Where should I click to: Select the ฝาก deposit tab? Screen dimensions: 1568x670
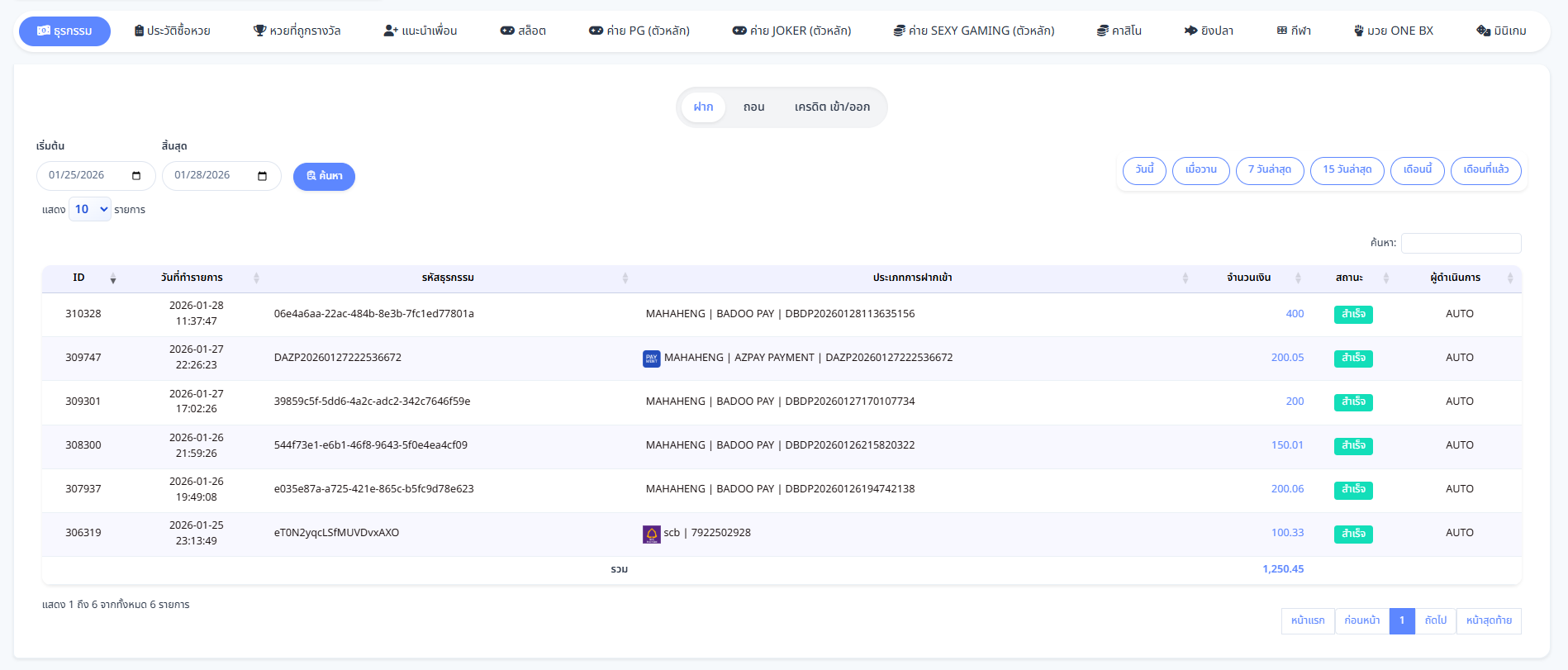[703, 107]
